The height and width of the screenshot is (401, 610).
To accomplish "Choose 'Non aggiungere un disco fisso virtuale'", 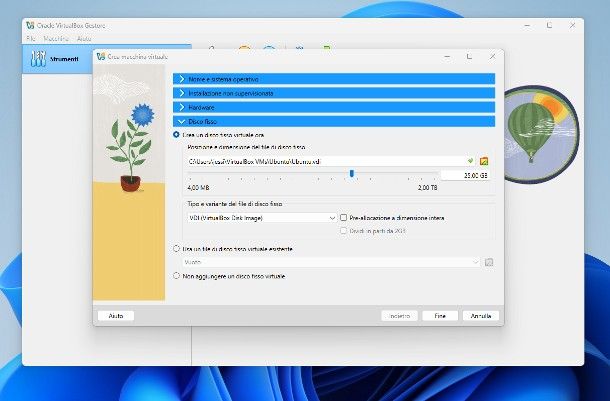I will (x=177, y=275).
